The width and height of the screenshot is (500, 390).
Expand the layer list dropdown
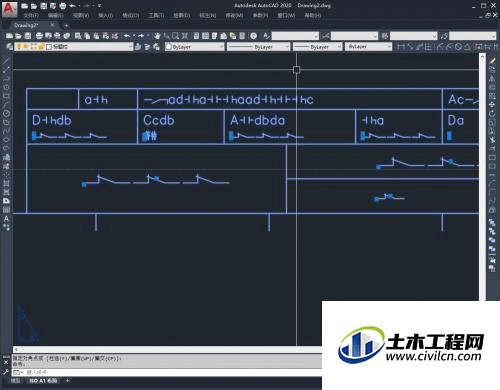[x=130, y=47]
